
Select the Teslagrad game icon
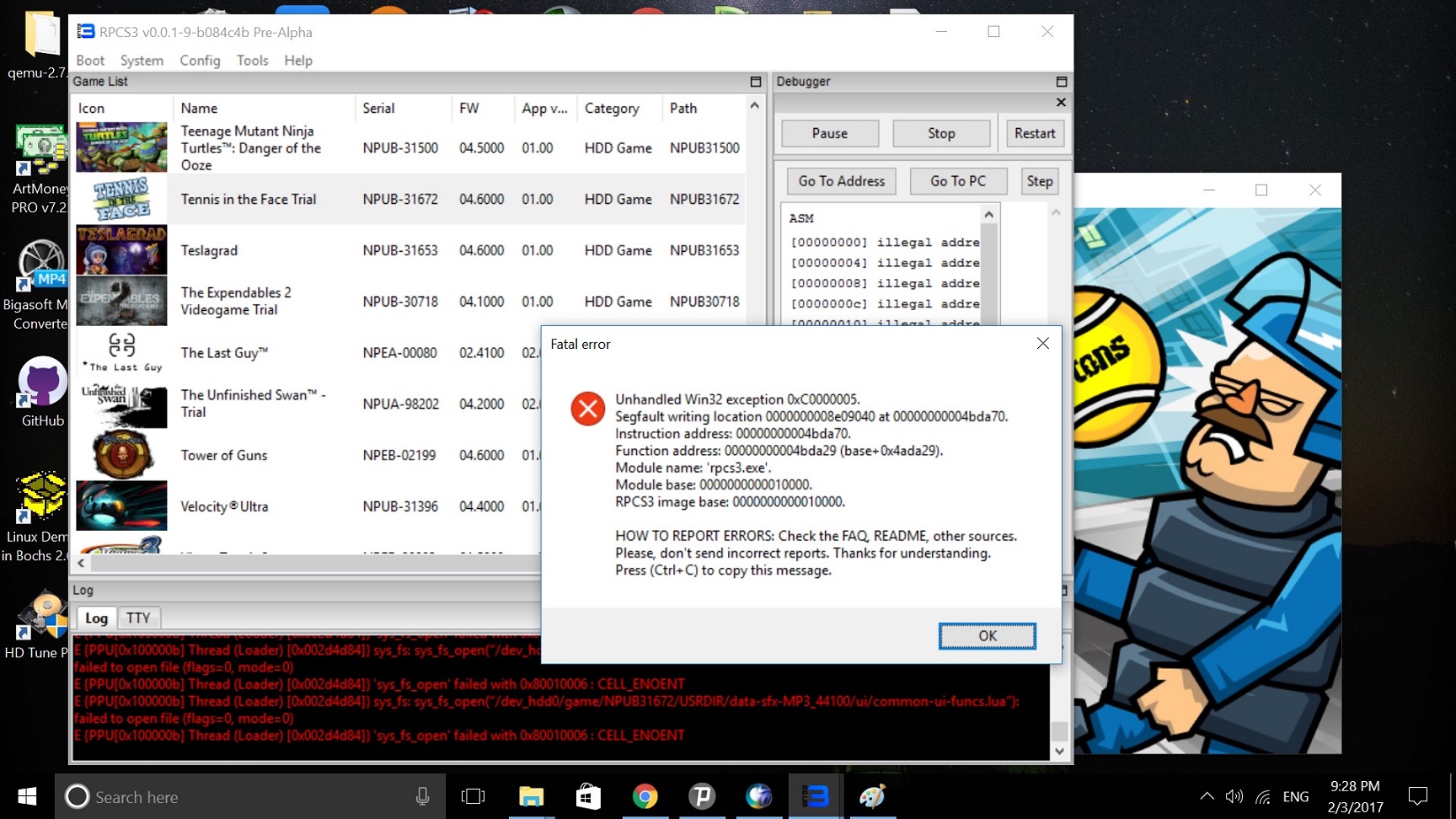click(121, 250)
